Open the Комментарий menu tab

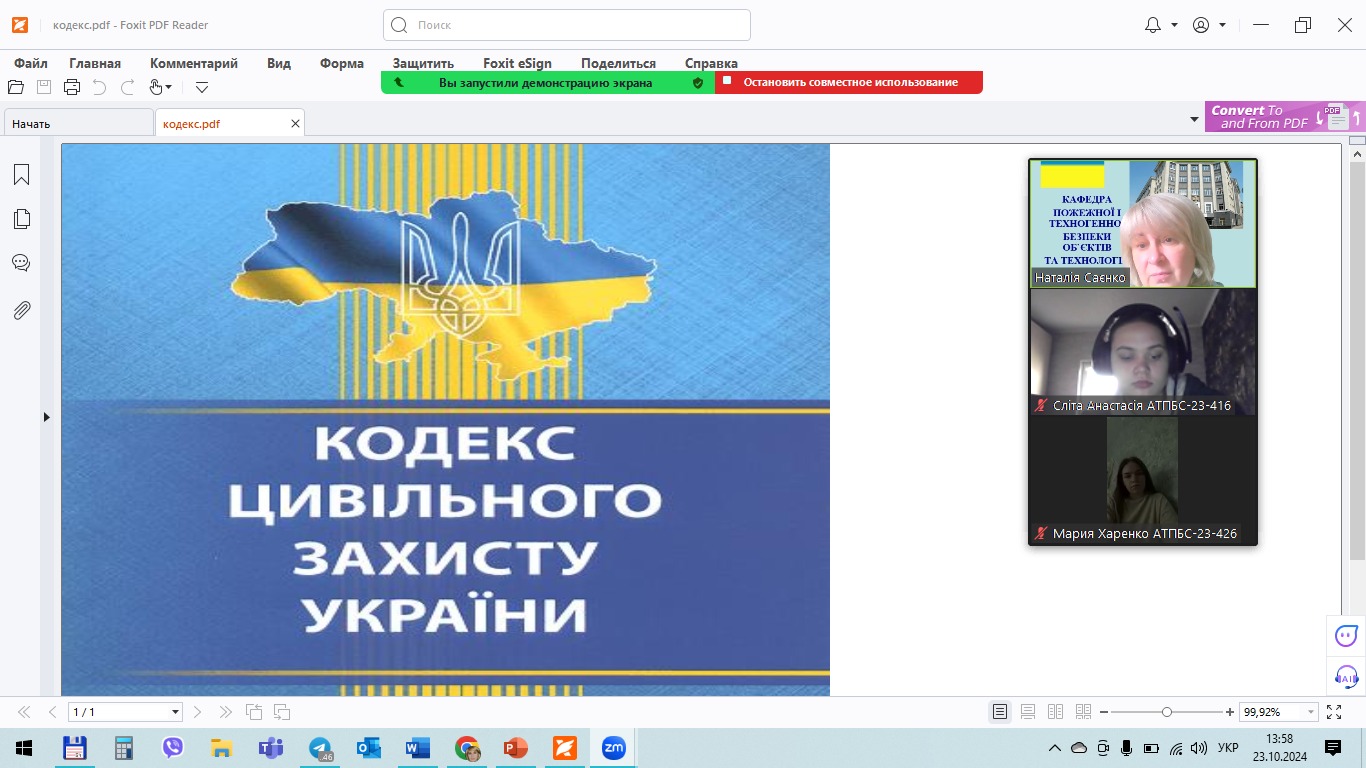194,63
